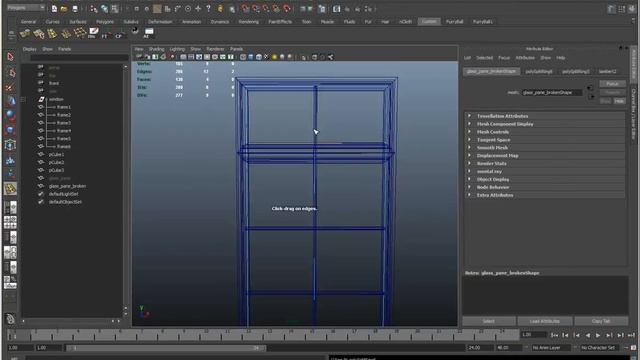Toggle visibility icon of frame1
The width and height of the screenshot is (640, 360).
(41, 107)
